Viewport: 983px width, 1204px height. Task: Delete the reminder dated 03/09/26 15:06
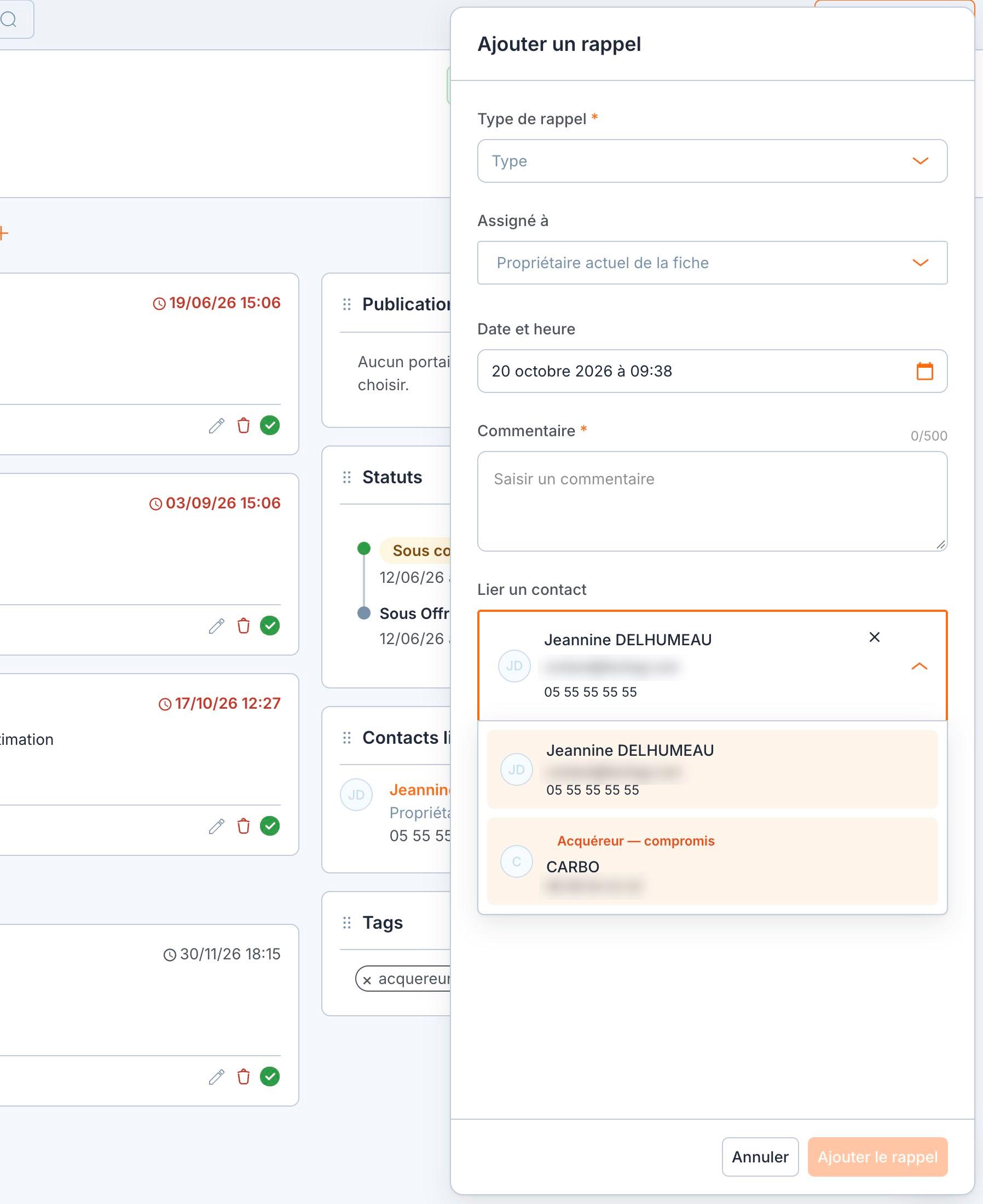(x=244, y=626)
